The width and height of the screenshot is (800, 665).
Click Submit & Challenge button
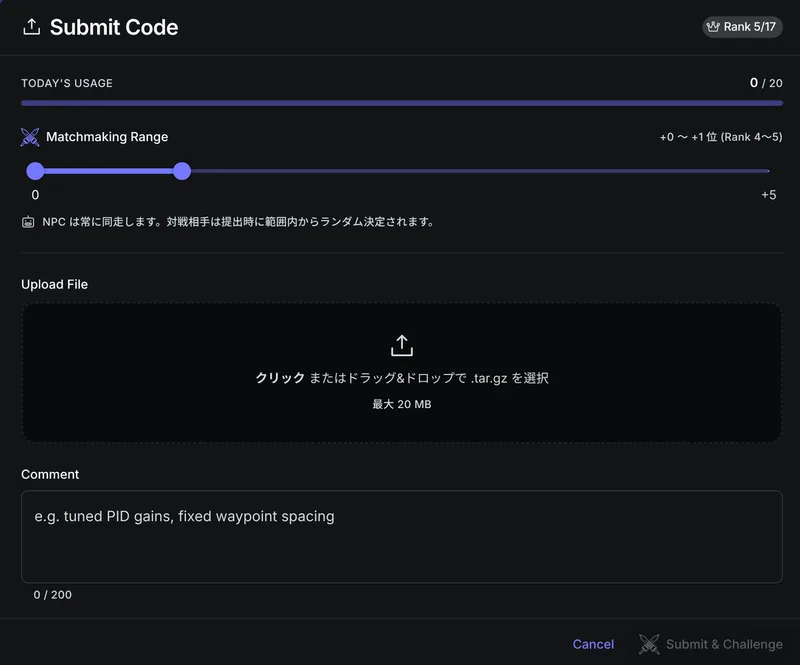coord(710,644)
